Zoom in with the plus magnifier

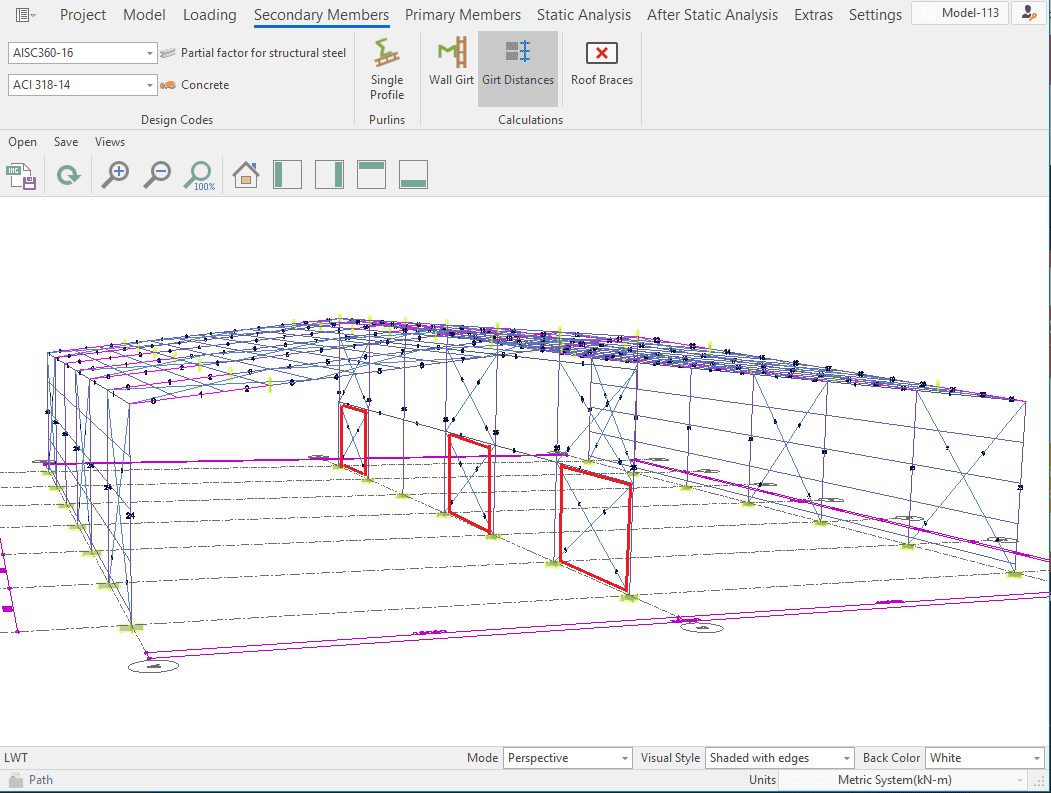tap(115, 176)
